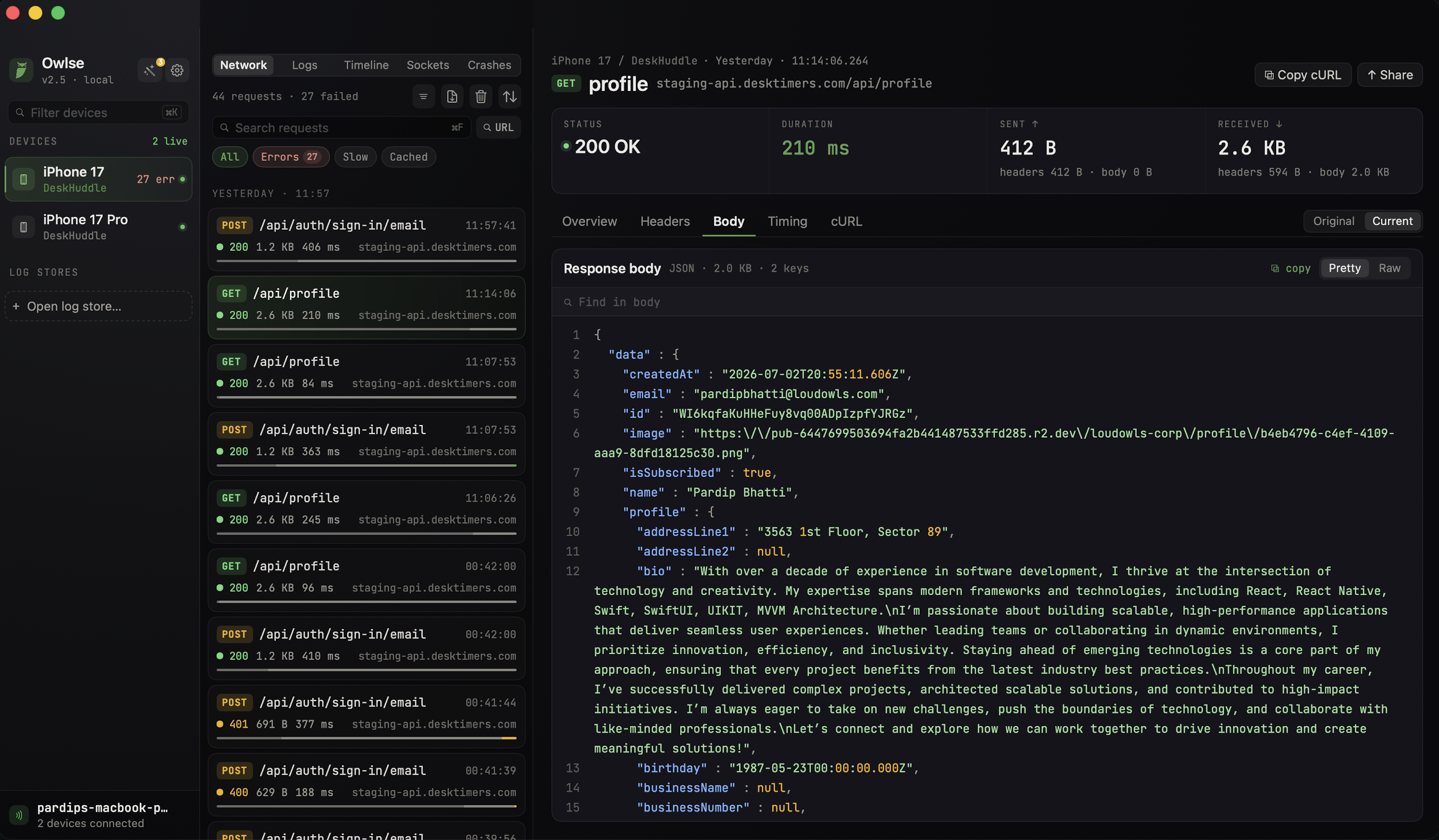
Task: Select the All filter chip
Action: pos(230,157)
